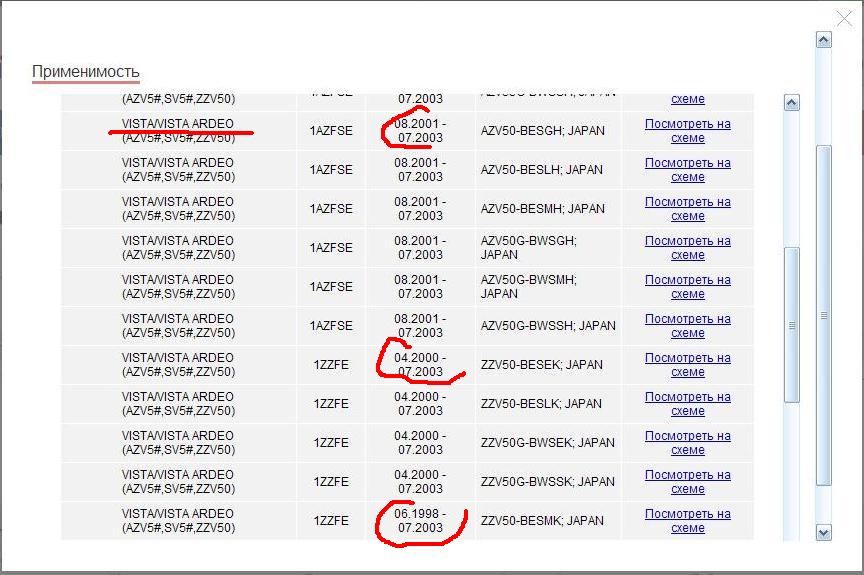The height and width of the screenshot is (575, 864).
Task: Open 'Посмотреть на схеме' for ZZV50-BESMK row
Action: point(687,521)
